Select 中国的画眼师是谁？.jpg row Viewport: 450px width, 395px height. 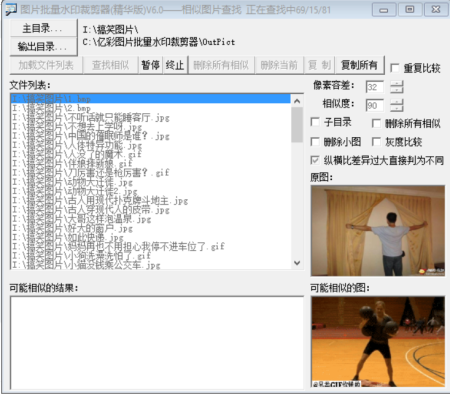point(151,136)
